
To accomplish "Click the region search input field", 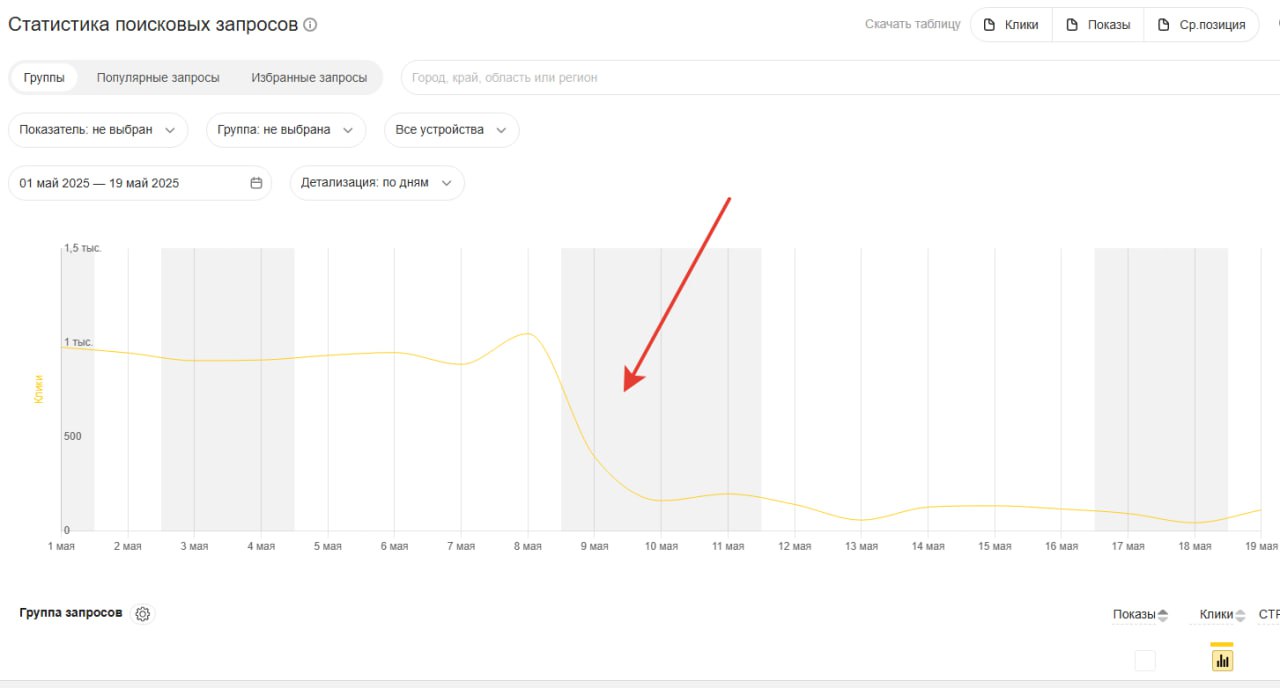I will pyautogui.click(x=840, y=77).
